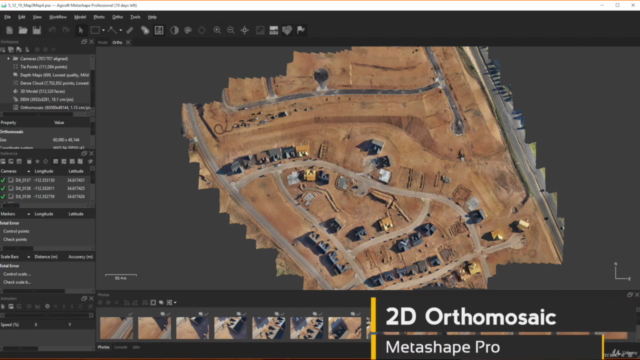The image size is (640, 360).
Task: Click the Reset view crosshair icon
Action: [244, 30]
